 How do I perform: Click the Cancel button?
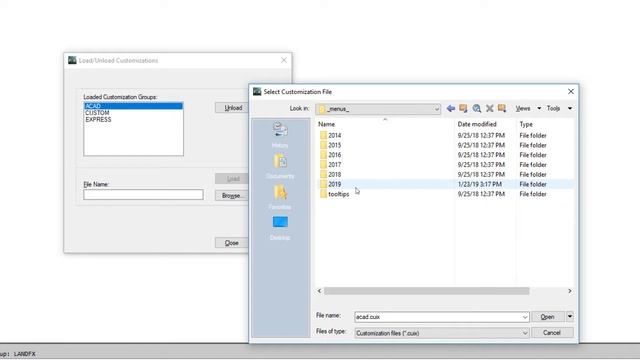point(552,333)
